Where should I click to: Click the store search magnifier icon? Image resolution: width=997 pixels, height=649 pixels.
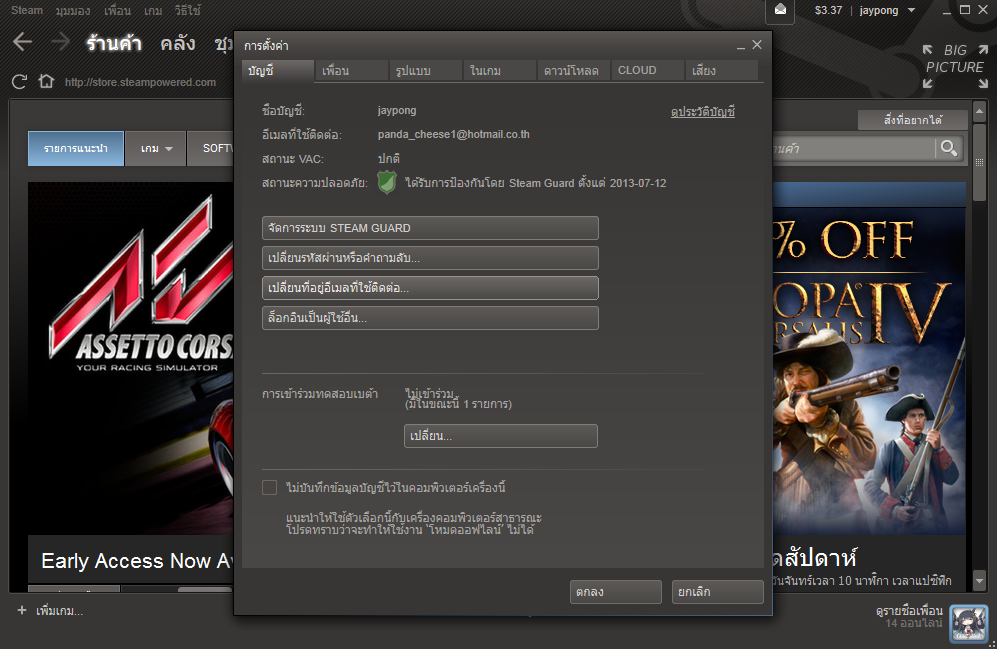949,148
